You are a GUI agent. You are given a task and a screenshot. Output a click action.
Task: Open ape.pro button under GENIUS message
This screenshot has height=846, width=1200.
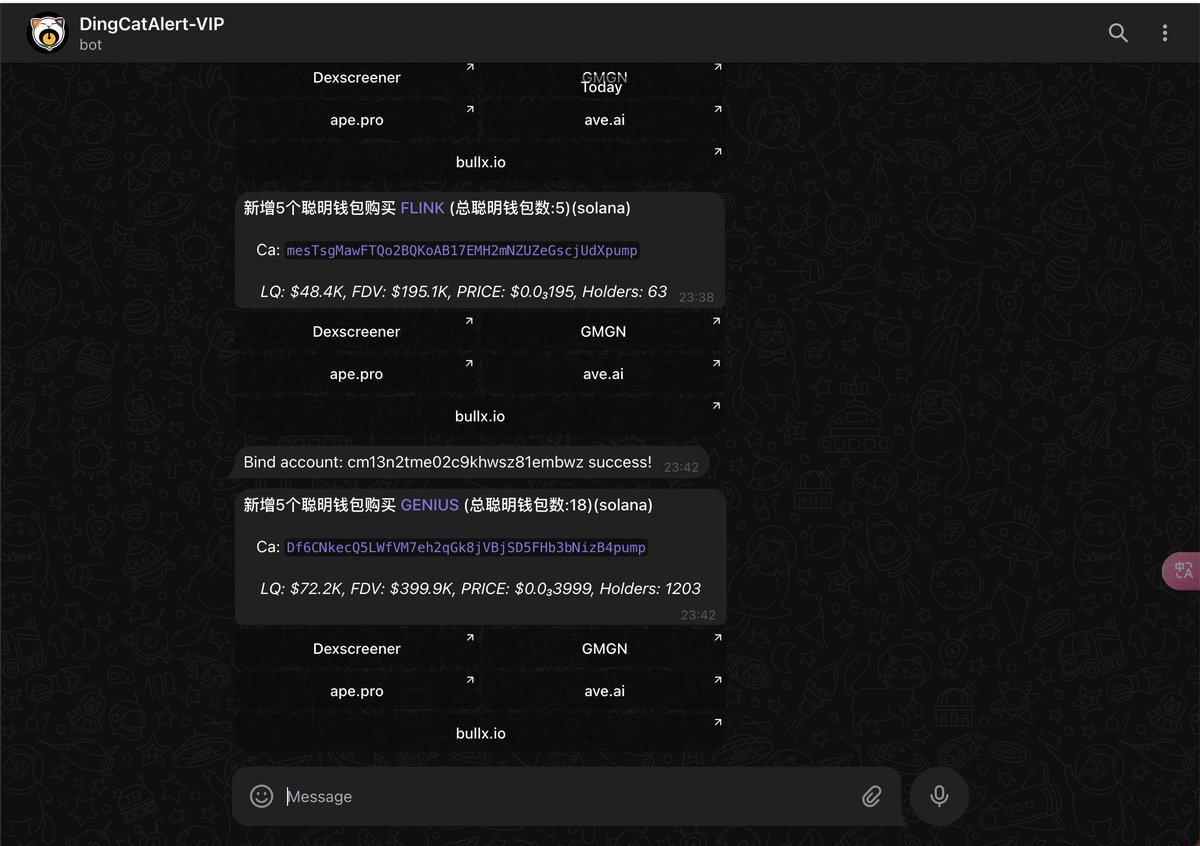[357, 691]
